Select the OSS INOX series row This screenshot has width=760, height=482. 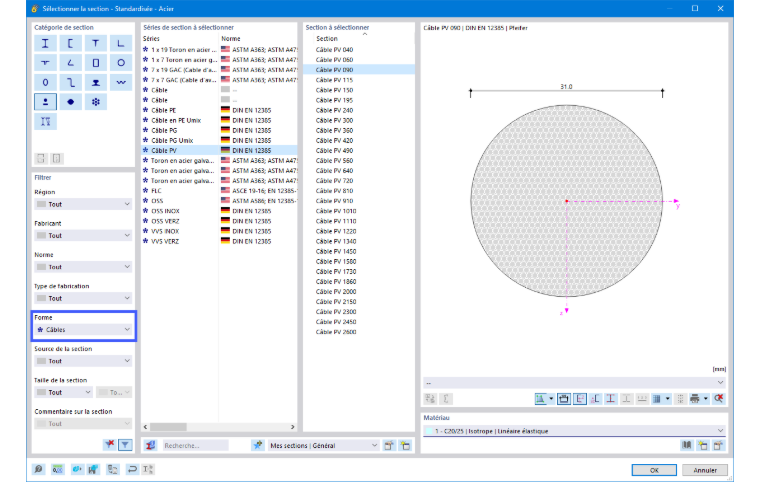point(219,211)
